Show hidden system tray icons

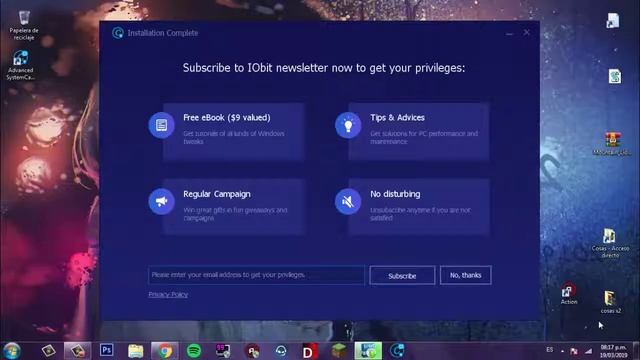tap(562, 351)
